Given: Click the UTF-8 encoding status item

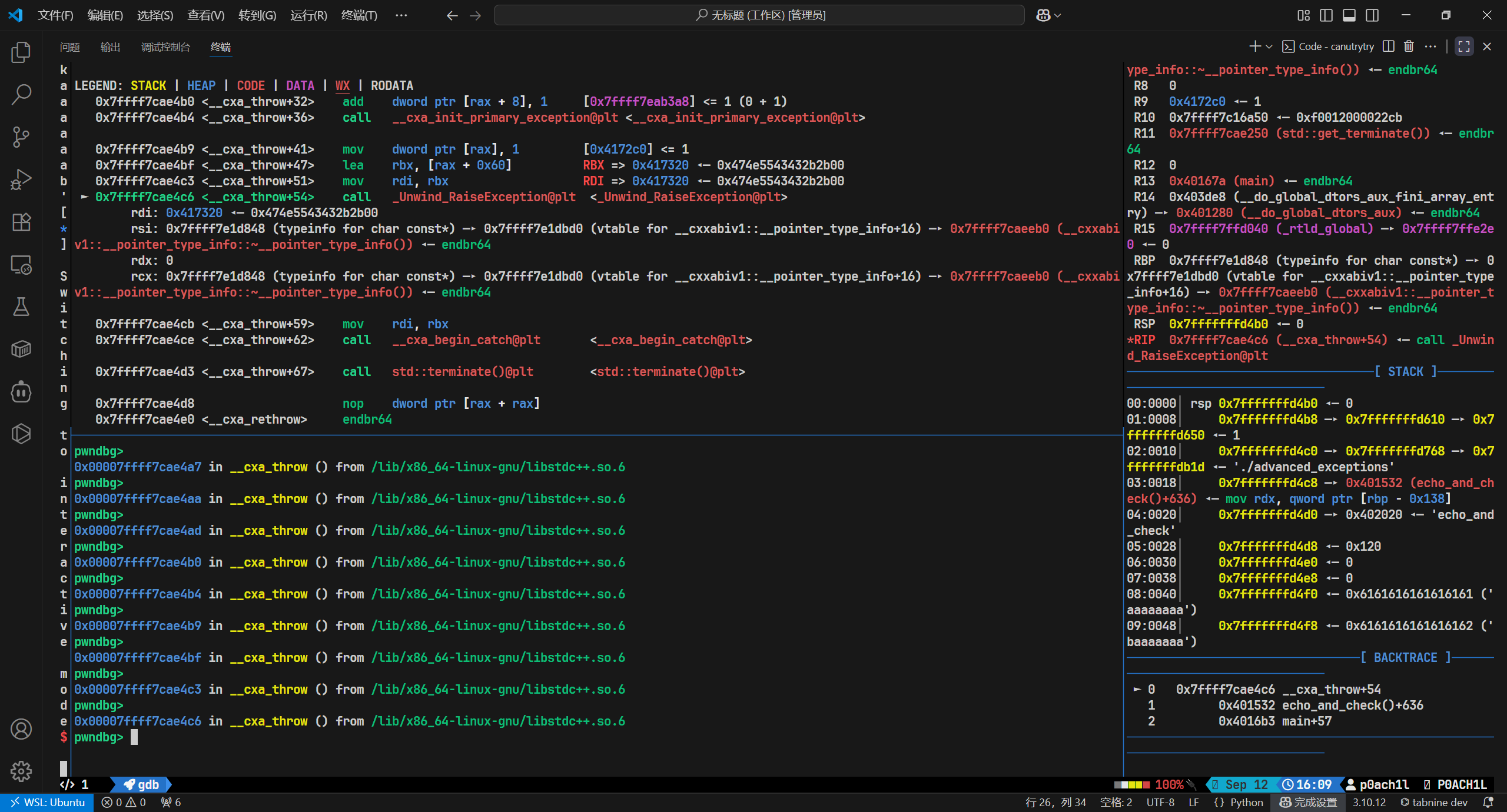Looking at the screenshot, I should [x=1160, y=802].
